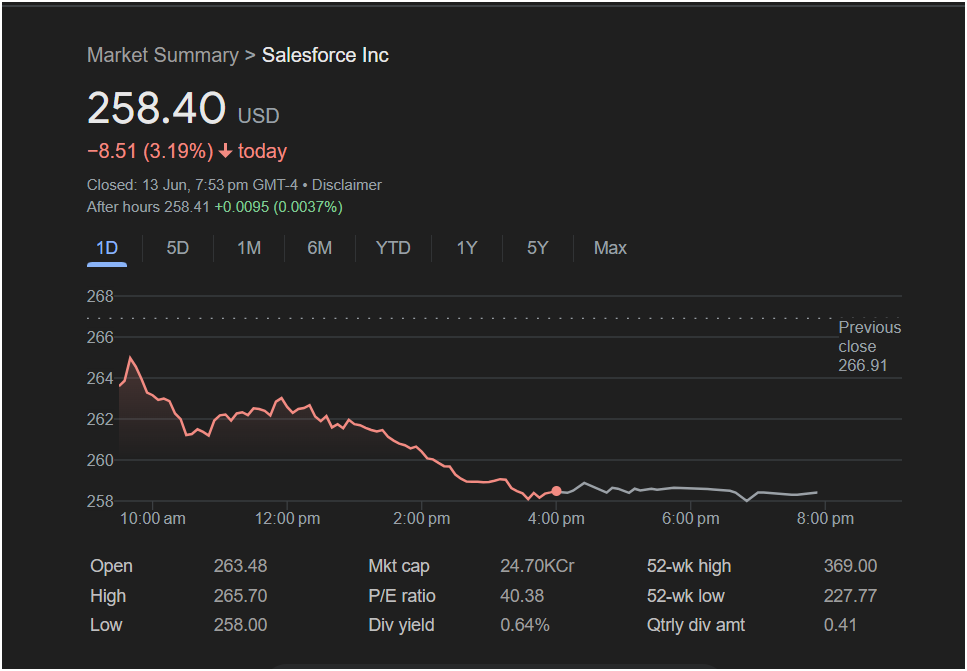Click the 12:00 pm axis label
The width and height of the screenshot is (967, 671).
click(287, 519)
